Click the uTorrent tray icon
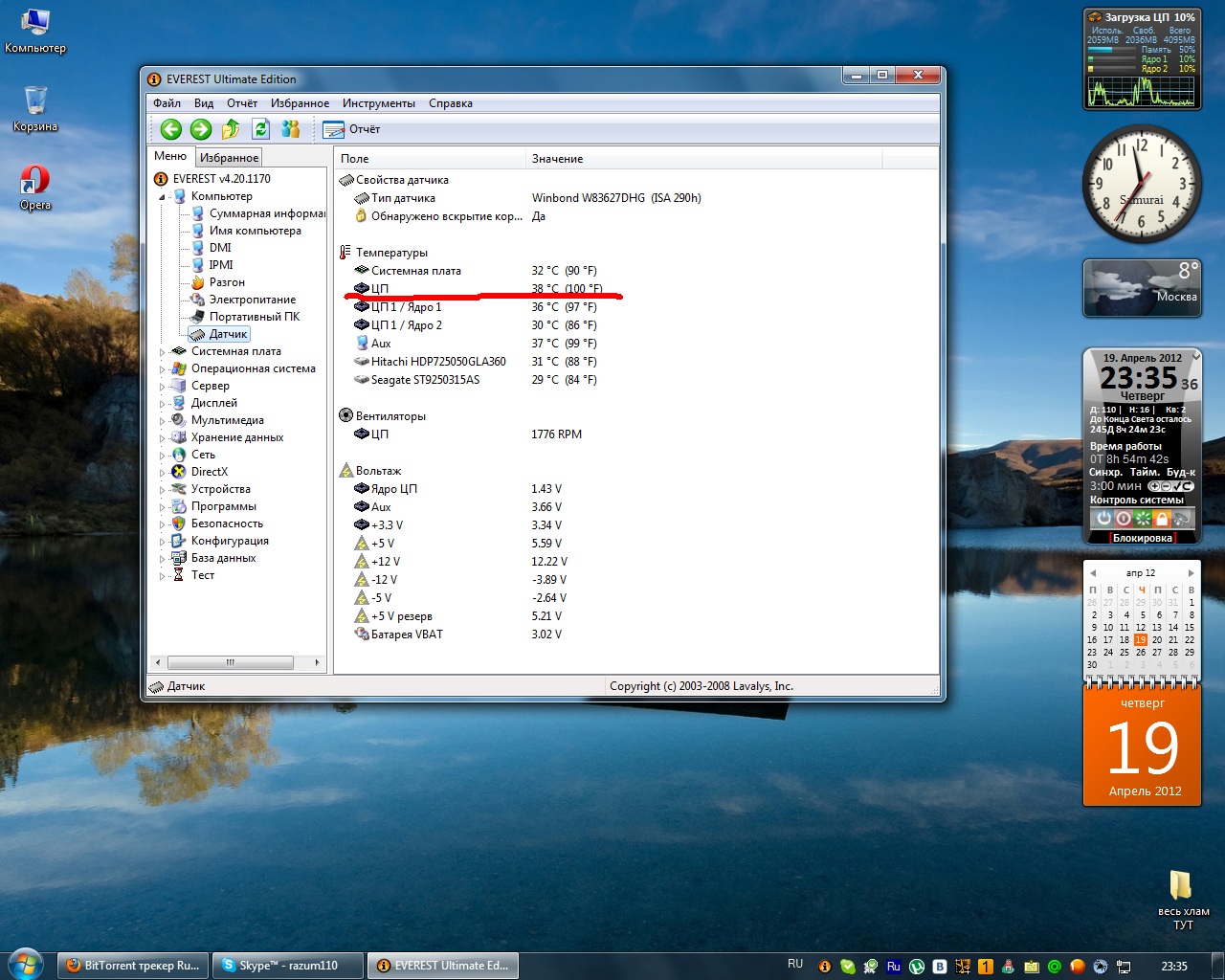1225x980 pixels. pyautogui.click(x=917, y=967)
